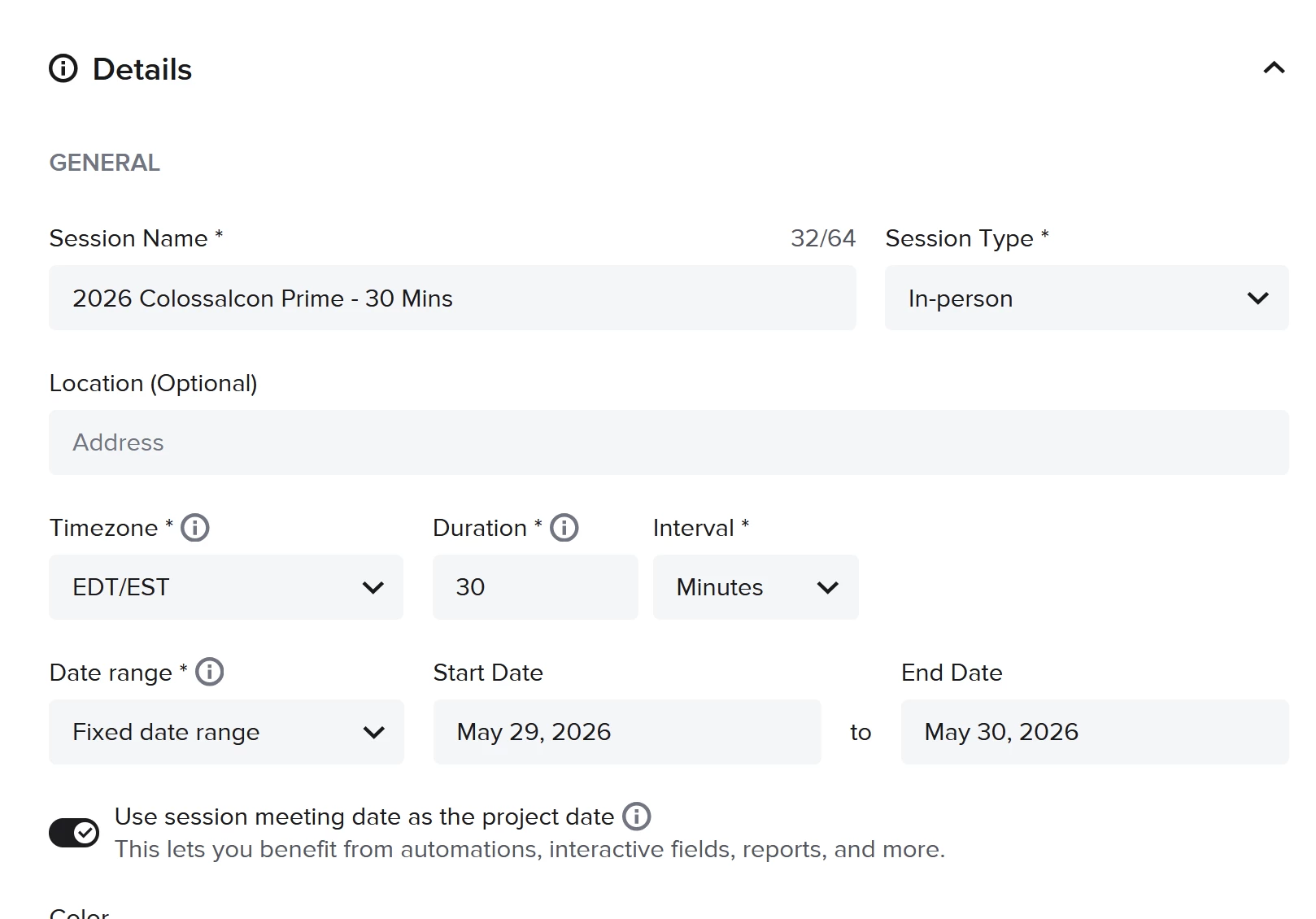This screenshot has width=1316, height=919.
Task: Click the Duration info icon
Action: 564,528
